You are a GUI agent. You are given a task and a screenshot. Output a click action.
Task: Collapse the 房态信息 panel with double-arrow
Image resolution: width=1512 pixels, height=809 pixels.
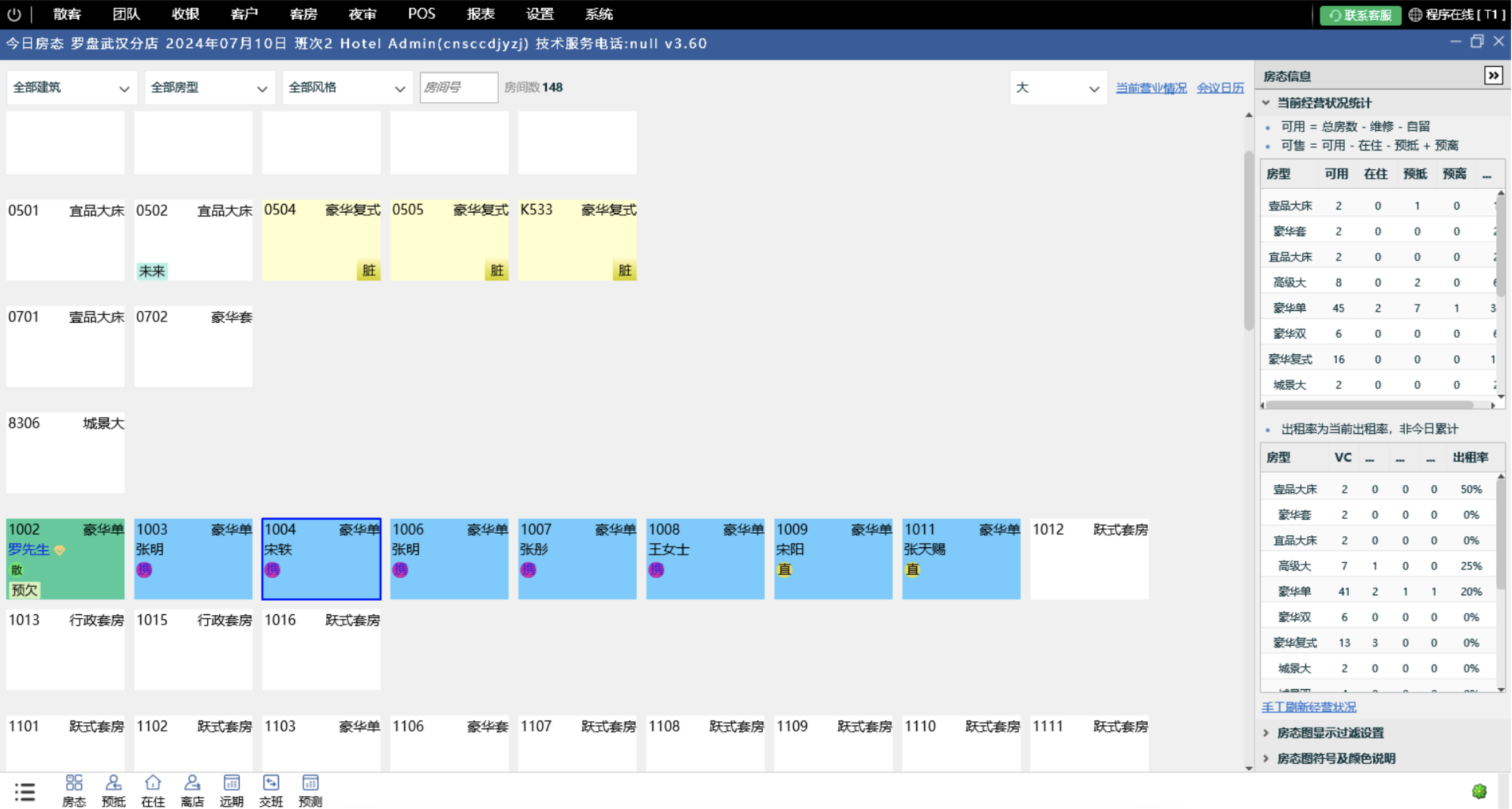(x=1493, y=76)
